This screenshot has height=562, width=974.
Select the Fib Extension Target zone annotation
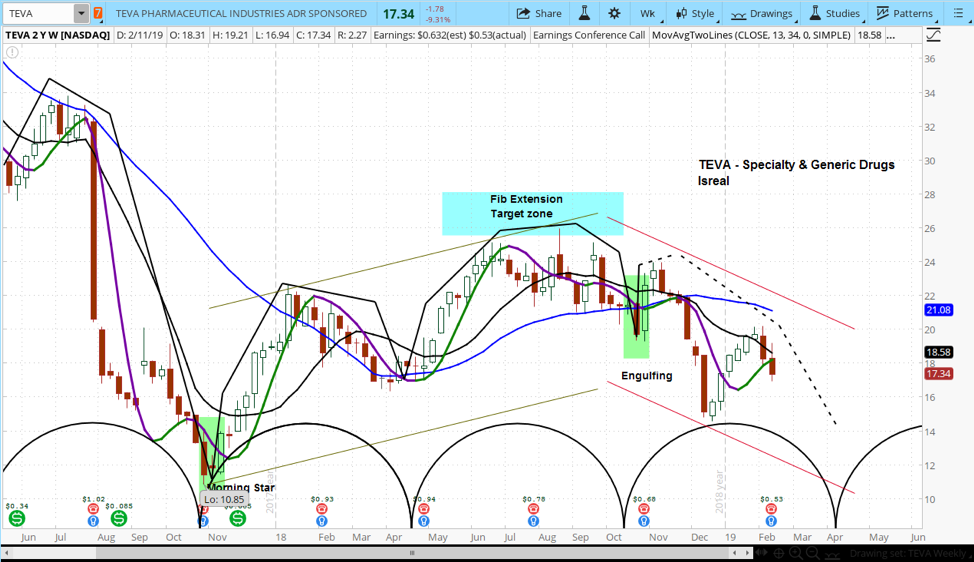(x=526, y=206)
